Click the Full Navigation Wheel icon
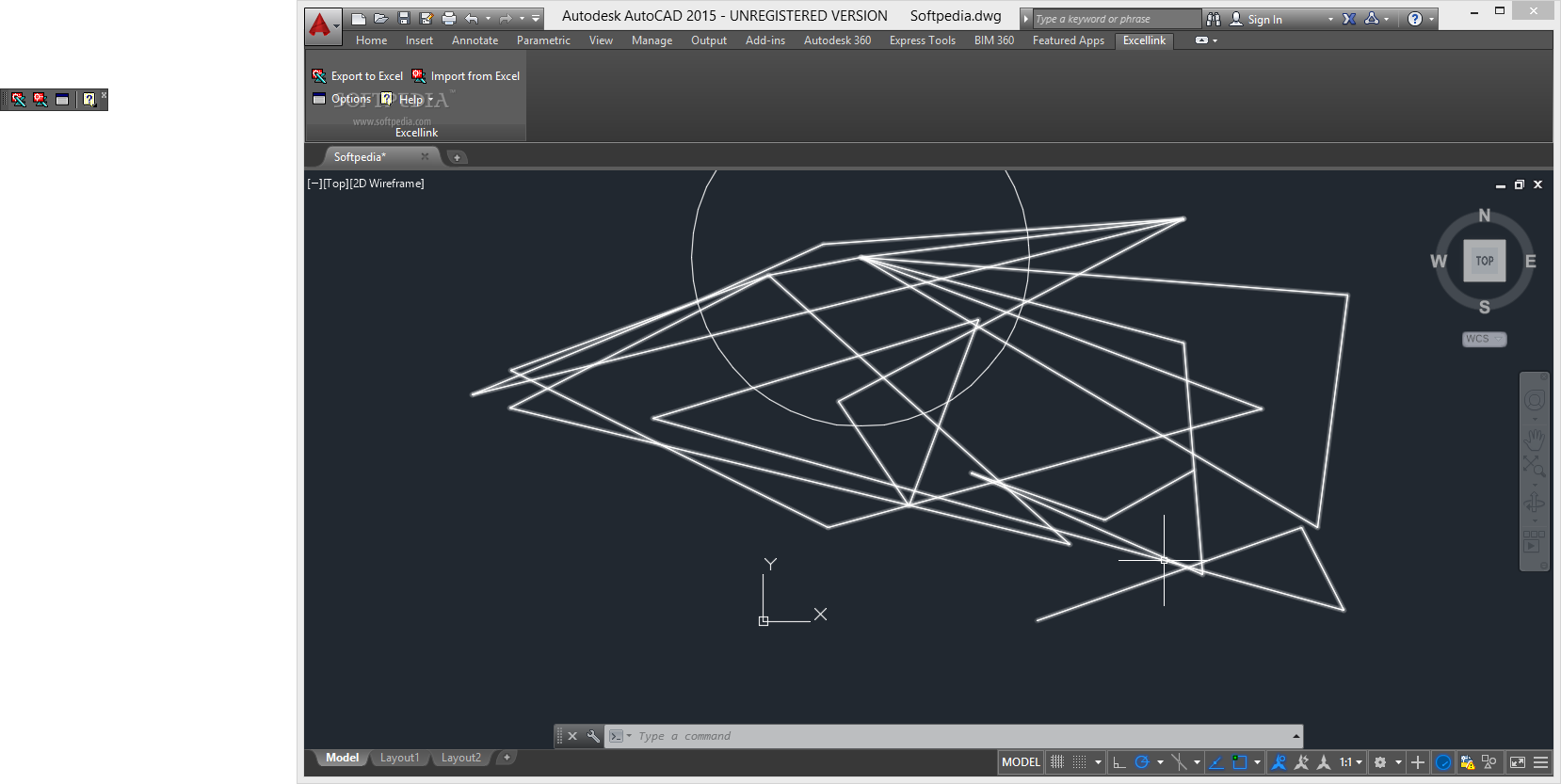 1535,401
